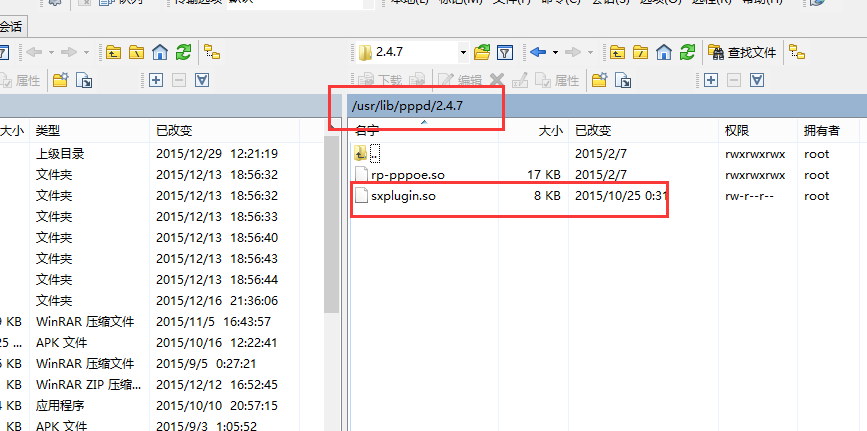This screenshot has height=431, width=867.
Task: Open the remote panel back history dropdown
Action: tap(555, 53)
